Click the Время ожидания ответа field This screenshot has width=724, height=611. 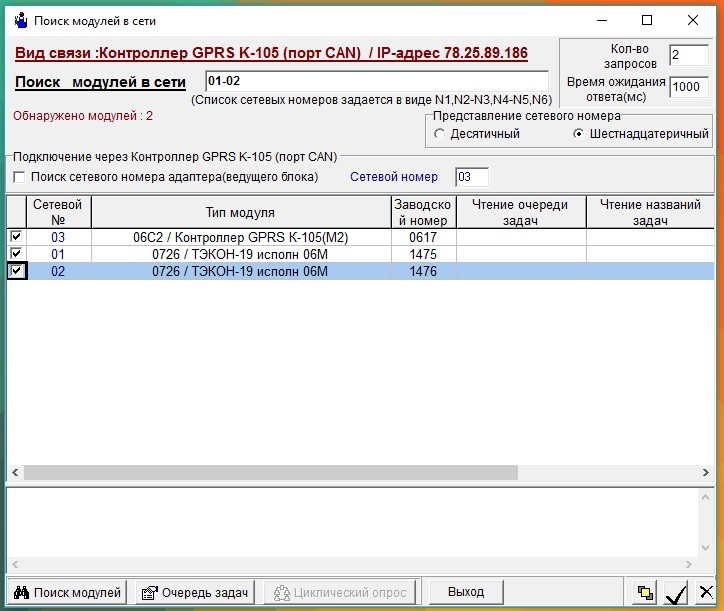point(688,87)
